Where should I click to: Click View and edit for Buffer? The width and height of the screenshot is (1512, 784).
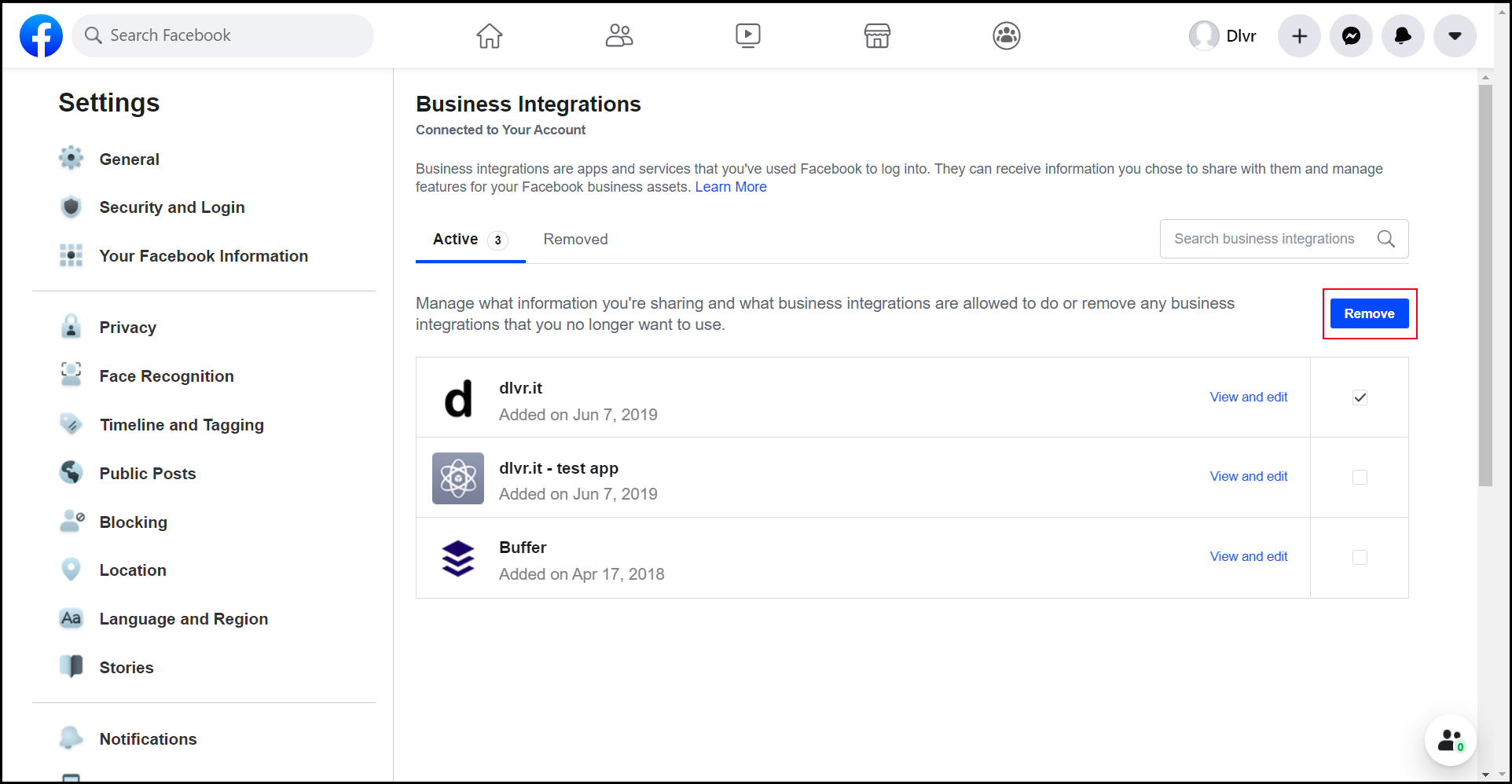click(1249, 556)
